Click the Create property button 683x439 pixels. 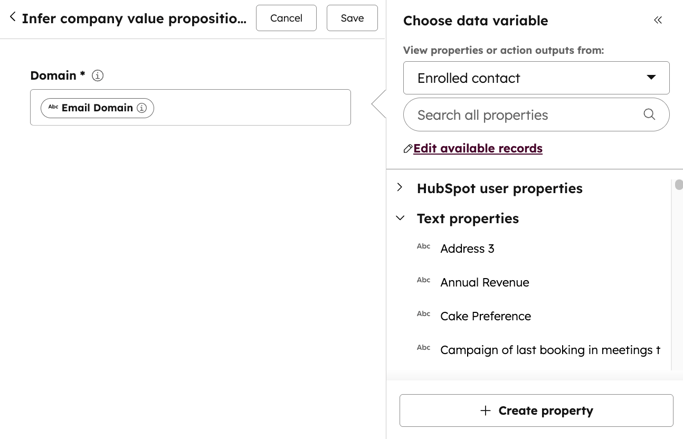(x=536, y=411)
